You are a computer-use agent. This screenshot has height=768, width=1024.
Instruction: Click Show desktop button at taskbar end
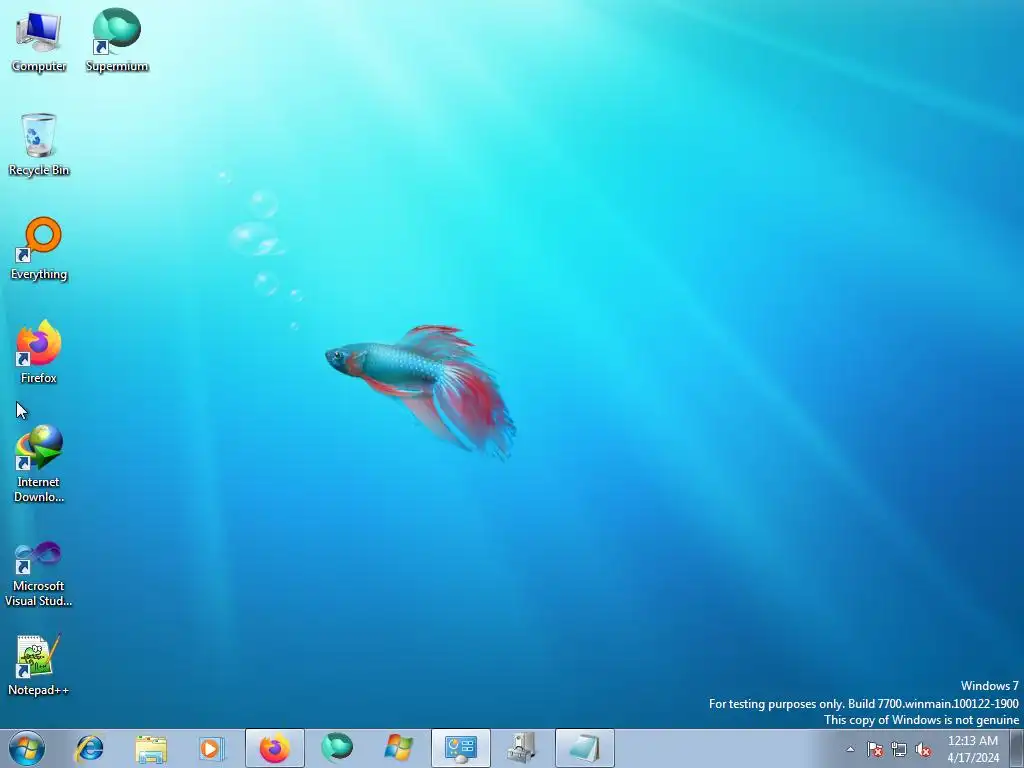[x=1017, y=748]
